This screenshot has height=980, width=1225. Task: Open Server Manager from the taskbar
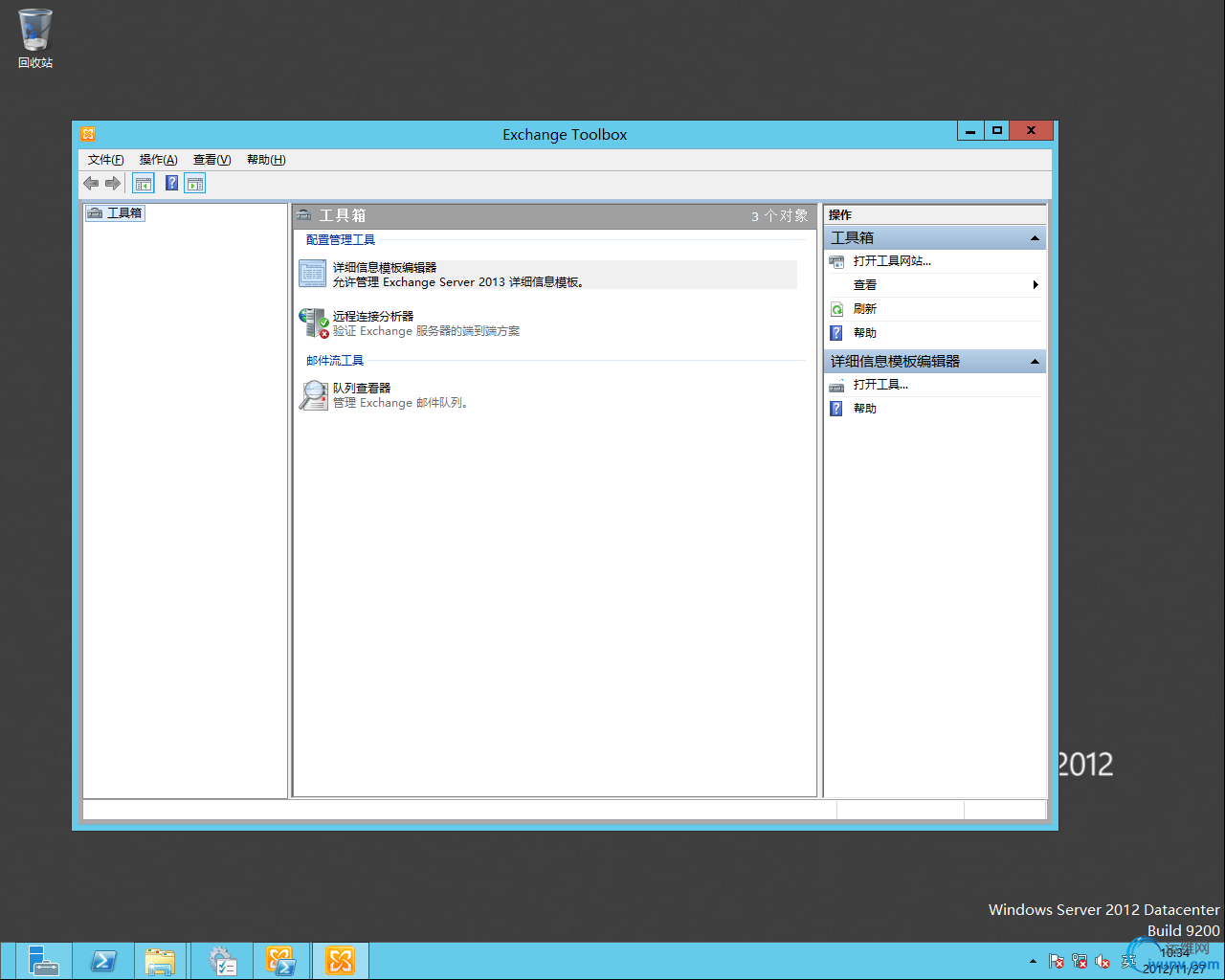pos(43,961)
